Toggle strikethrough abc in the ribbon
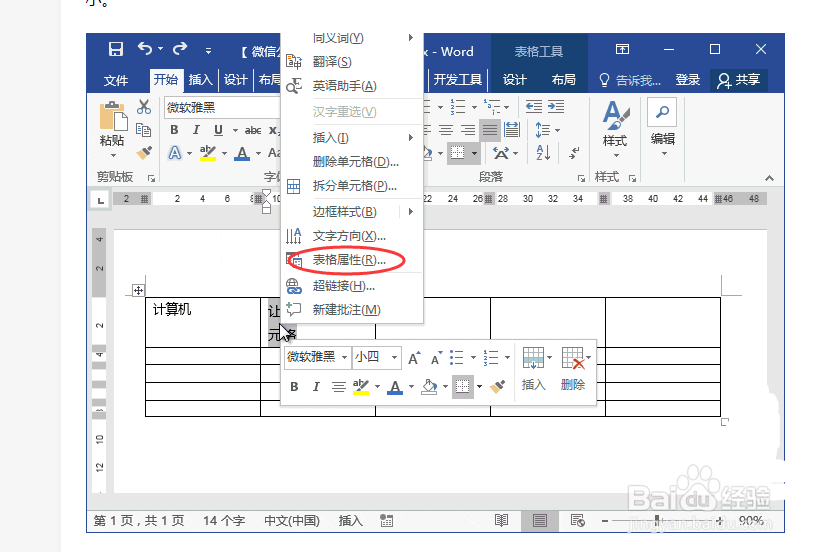The image size is (818, 552). pyautogui.click(x=253, y=130)
